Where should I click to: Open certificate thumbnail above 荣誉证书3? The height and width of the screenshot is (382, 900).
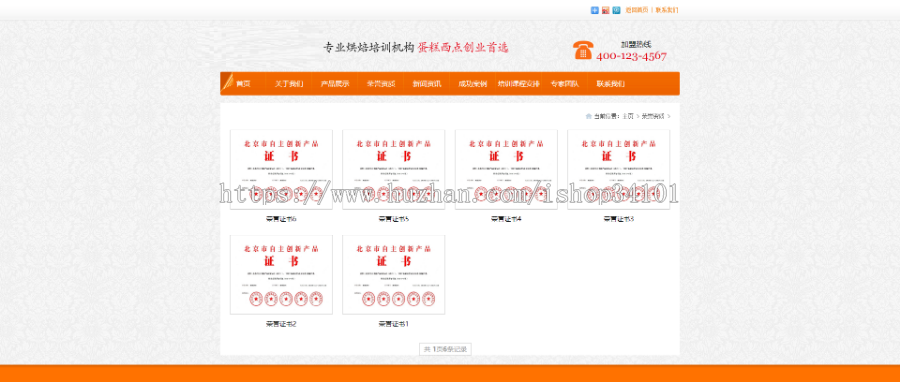coord(619,169)
